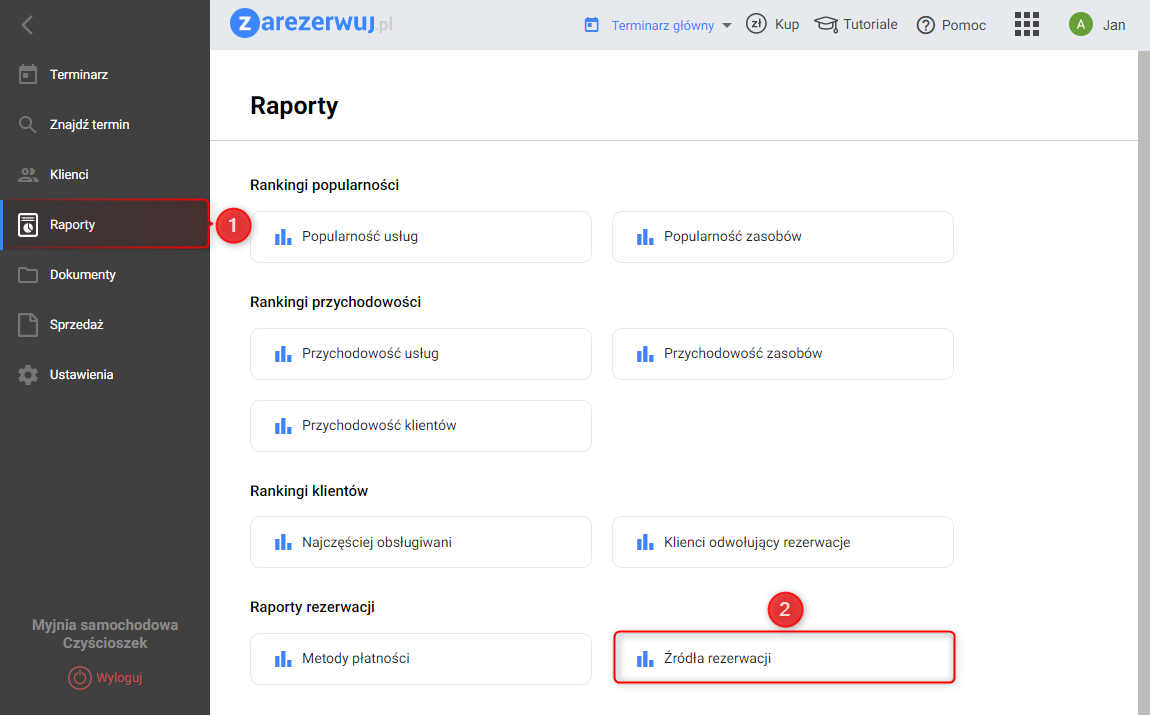Click the zarezerwuj.pl logo
1150x715 pixels.
[311, 23]
